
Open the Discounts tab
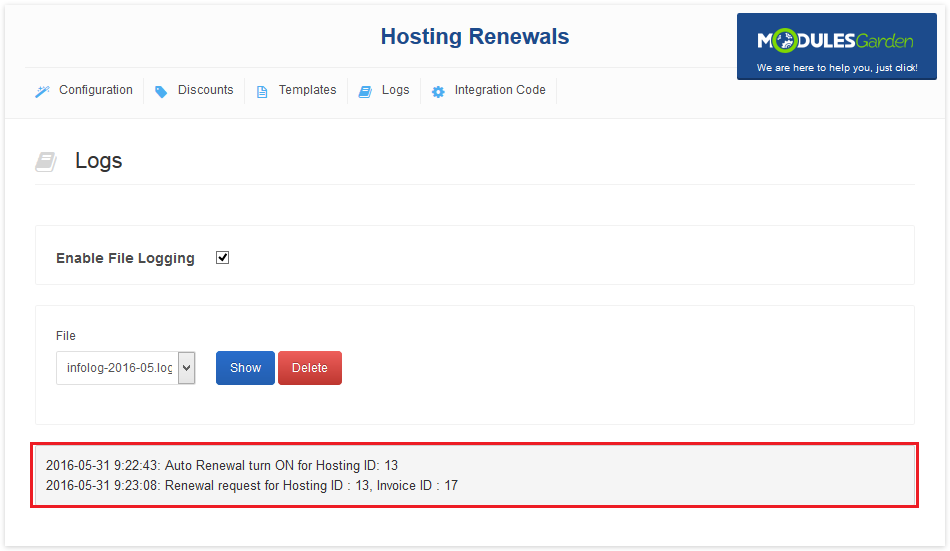pyautogui.click(x=205, y=90)
